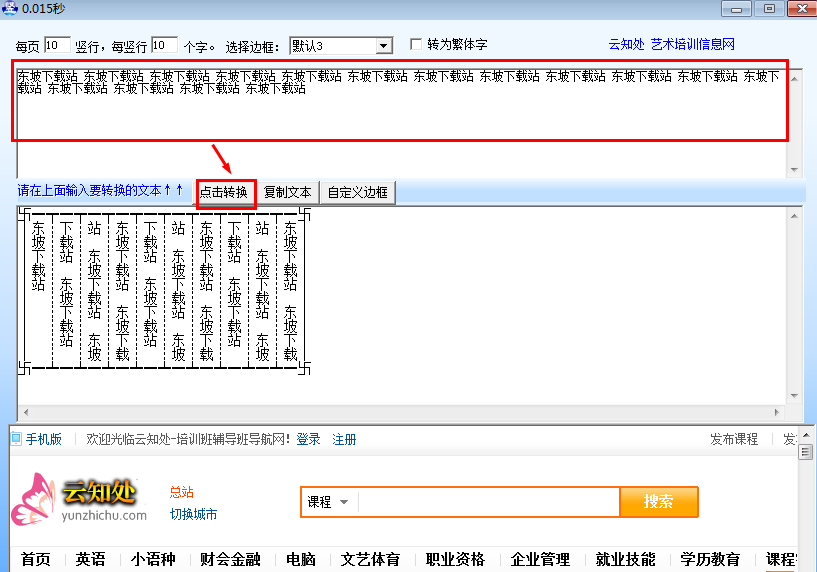Open the 自定义边框 button

[x=357, y=192]
